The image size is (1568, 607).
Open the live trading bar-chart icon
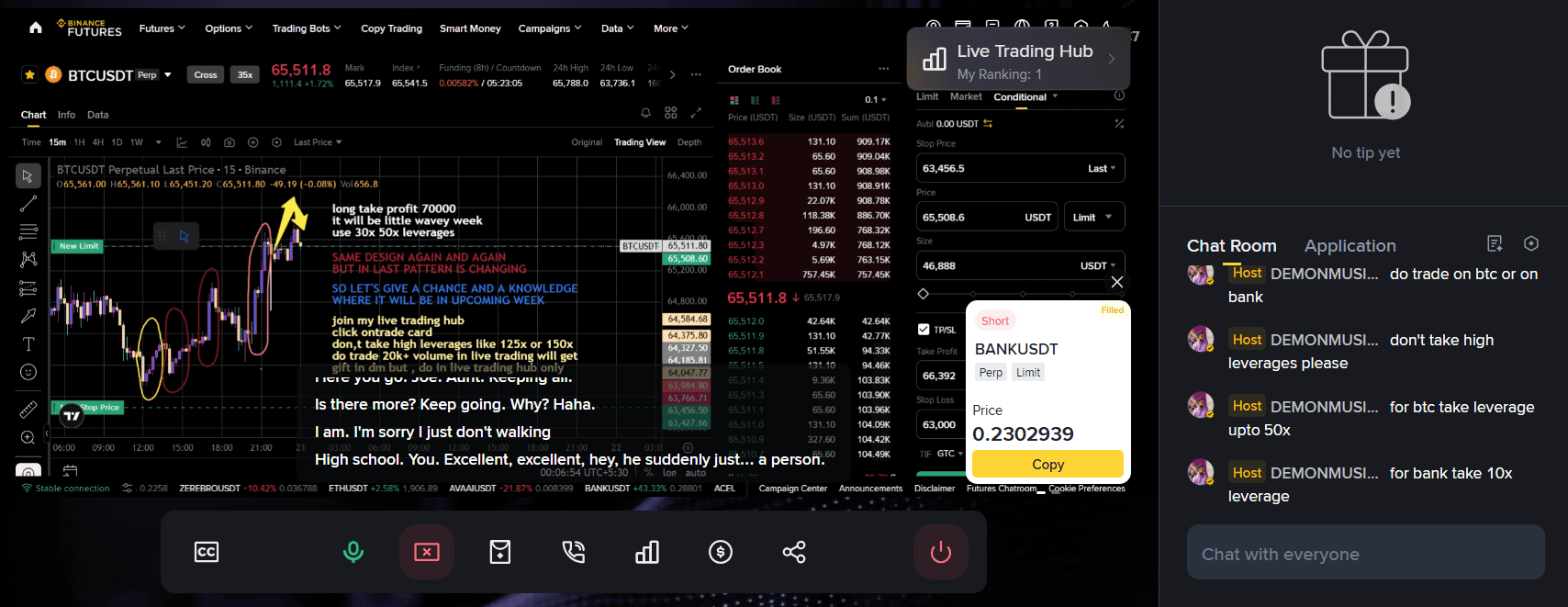pyautogui.click(x=647, y=552)
